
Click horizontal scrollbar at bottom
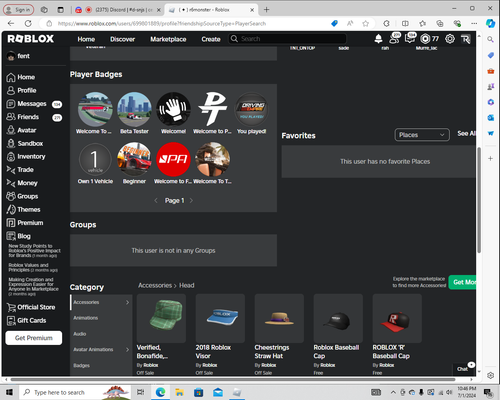(233, 380)
